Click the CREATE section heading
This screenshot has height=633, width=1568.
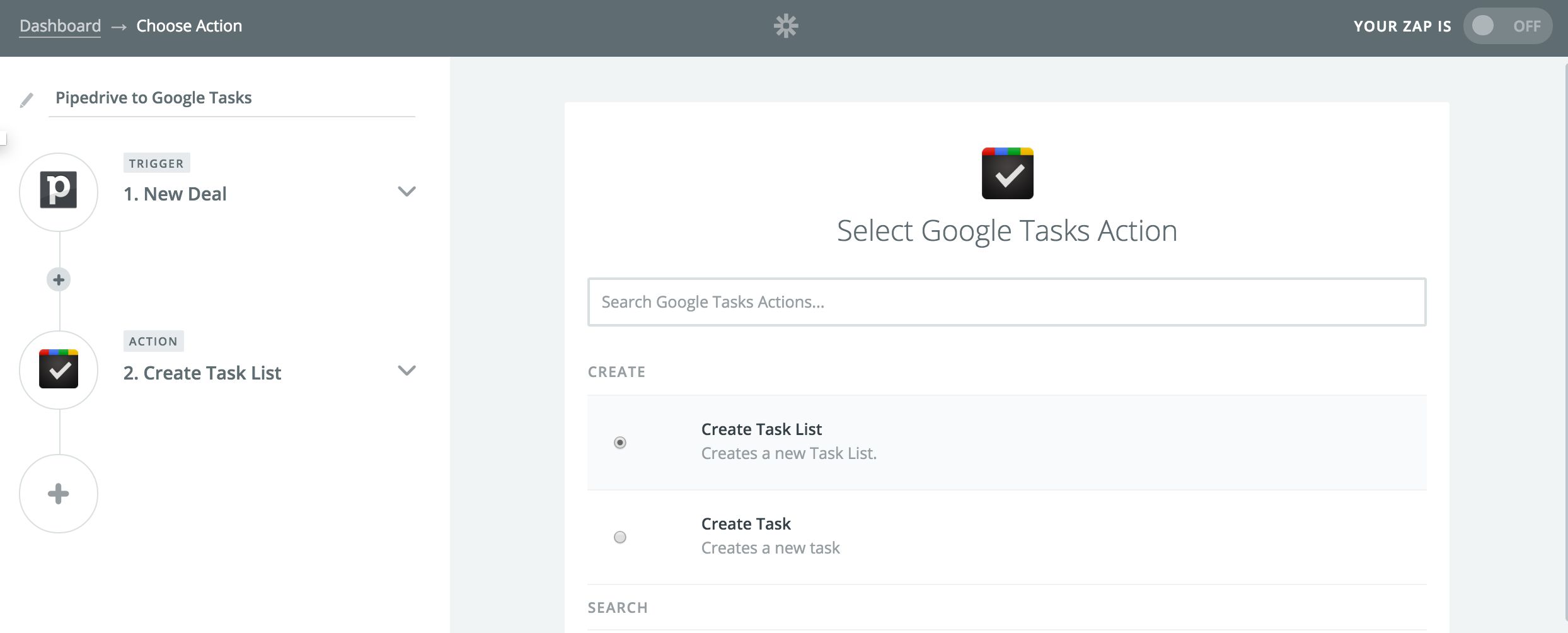[x=616, y=372]
